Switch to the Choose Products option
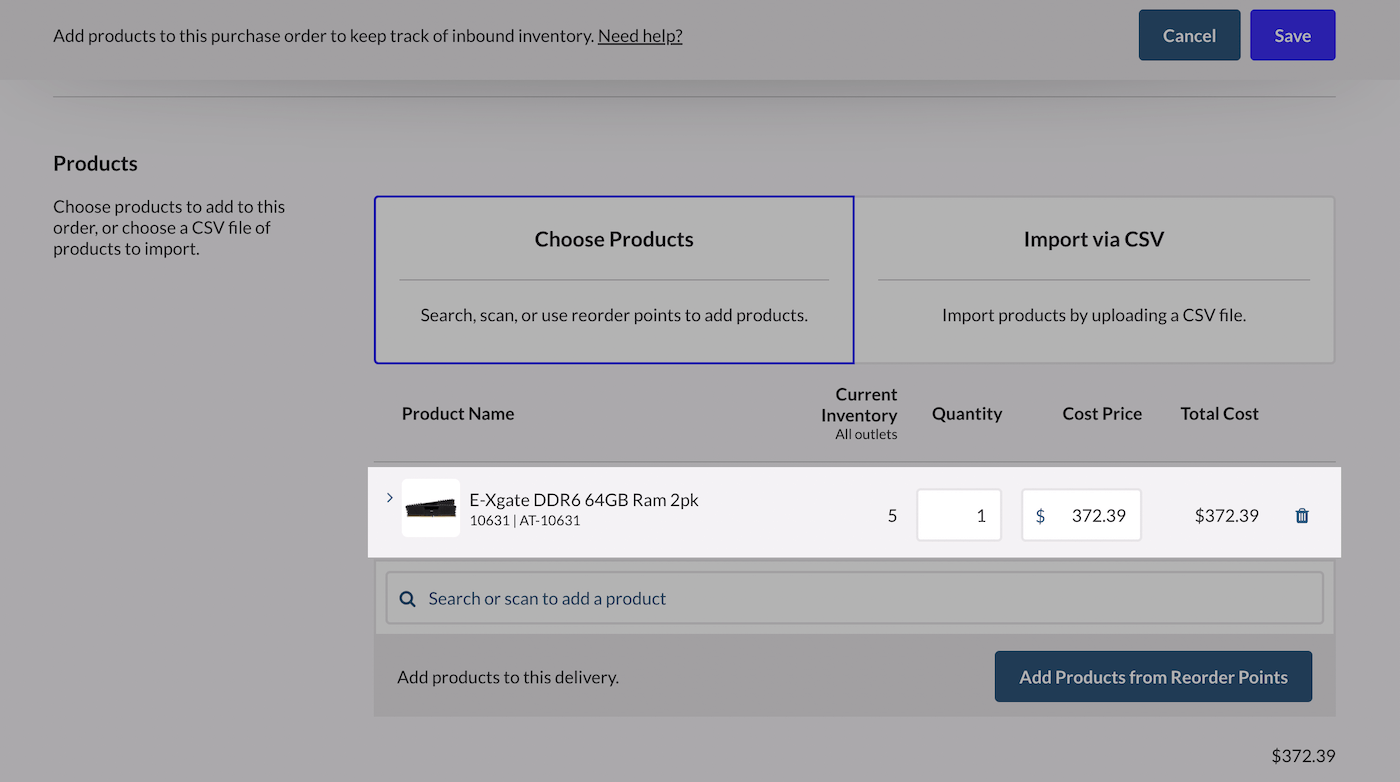This screenshot has width=1400, height=782. 614,279
